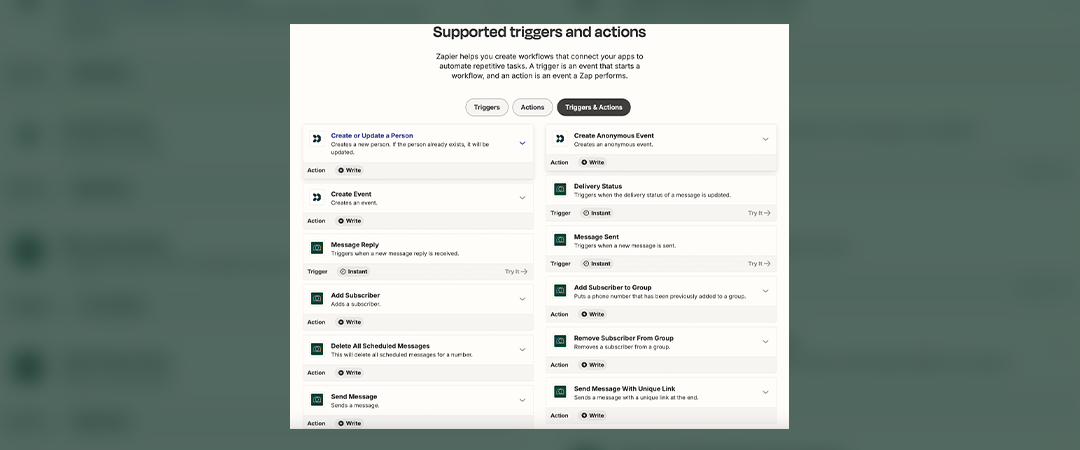Select the Triggers & Actions tab
This screenshot has height=450, width=1080.
(594, 108)
